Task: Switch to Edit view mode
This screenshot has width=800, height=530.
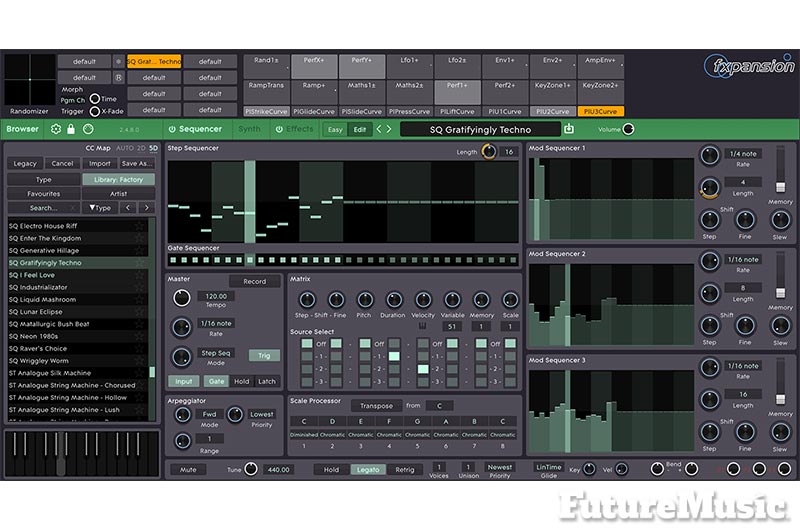Action: tap(360, 130)
